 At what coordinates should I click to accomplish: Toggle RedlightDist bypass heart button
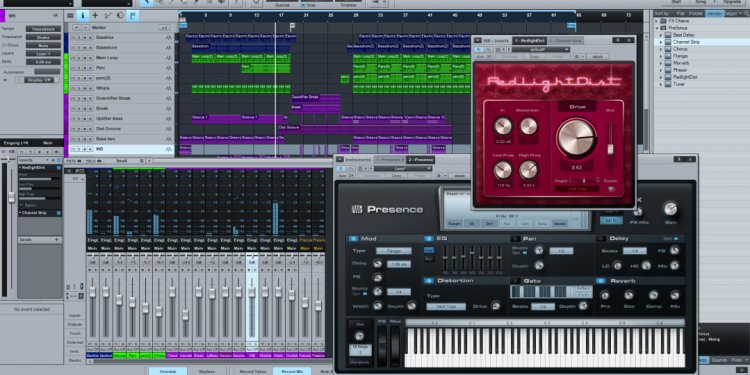(612, 189)
